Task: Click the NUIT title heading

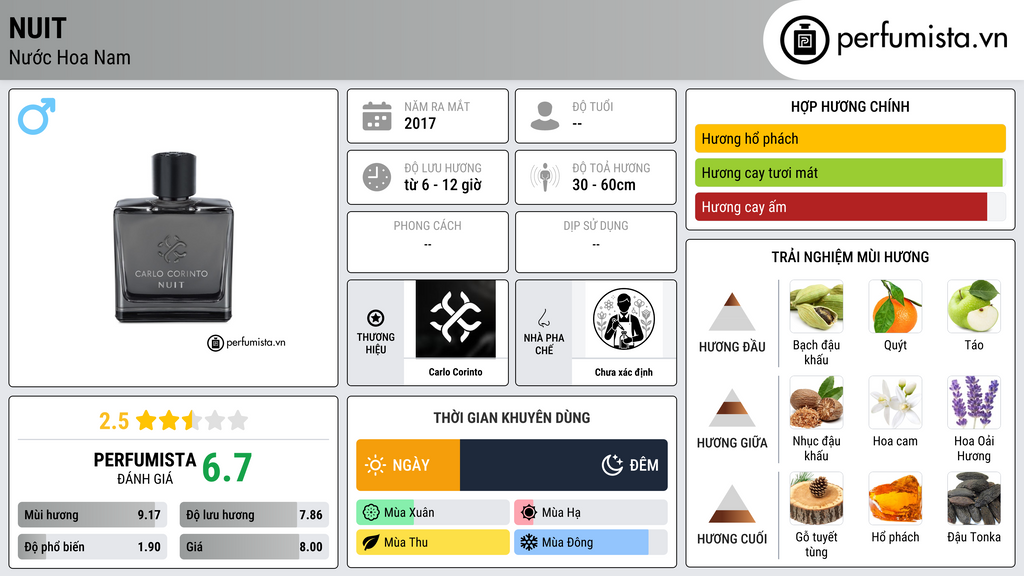Action: pos(37,29)
